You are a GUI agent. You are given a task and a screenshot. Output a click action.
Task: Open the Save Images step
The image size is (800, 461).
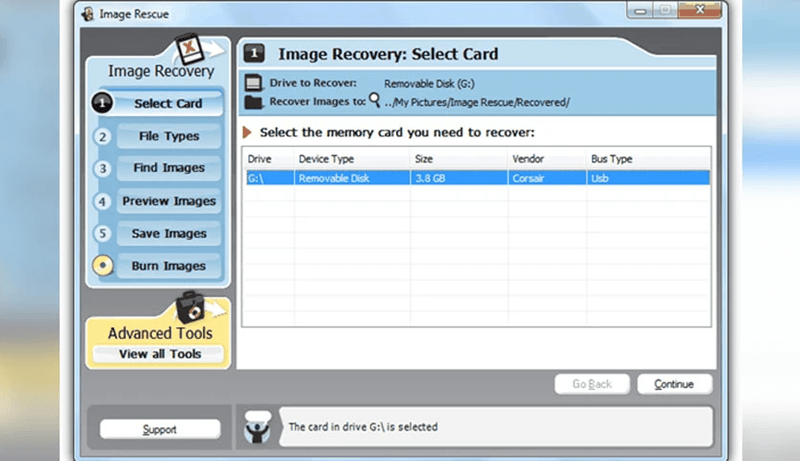[169, 234]
